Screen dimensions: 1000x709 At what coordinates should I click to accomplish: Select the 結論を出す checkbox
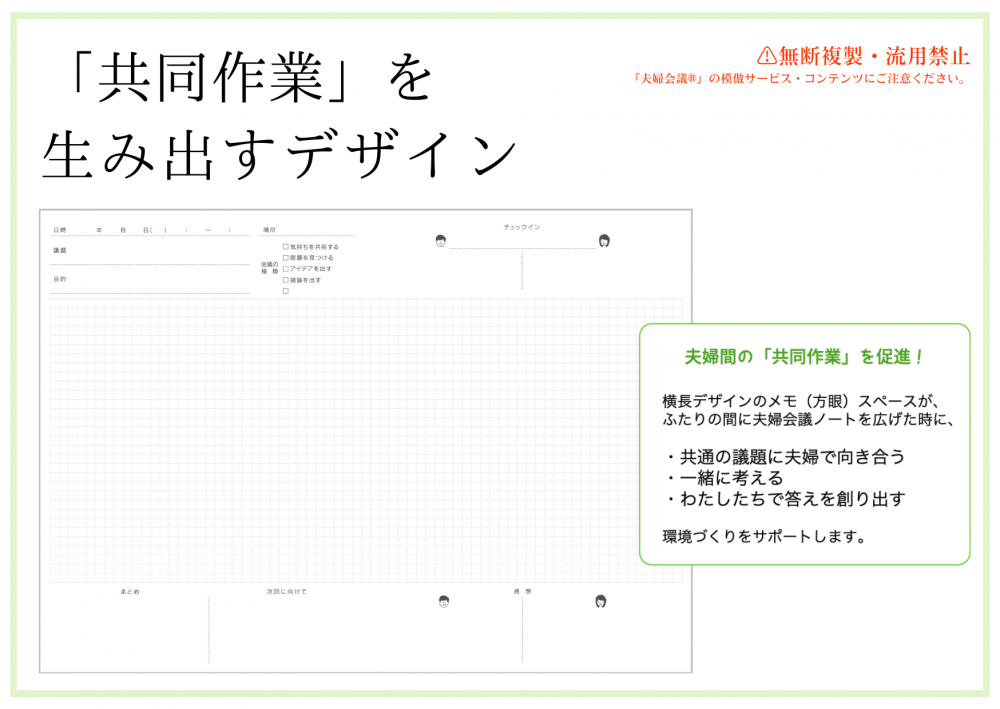click(x=286, y=280)
